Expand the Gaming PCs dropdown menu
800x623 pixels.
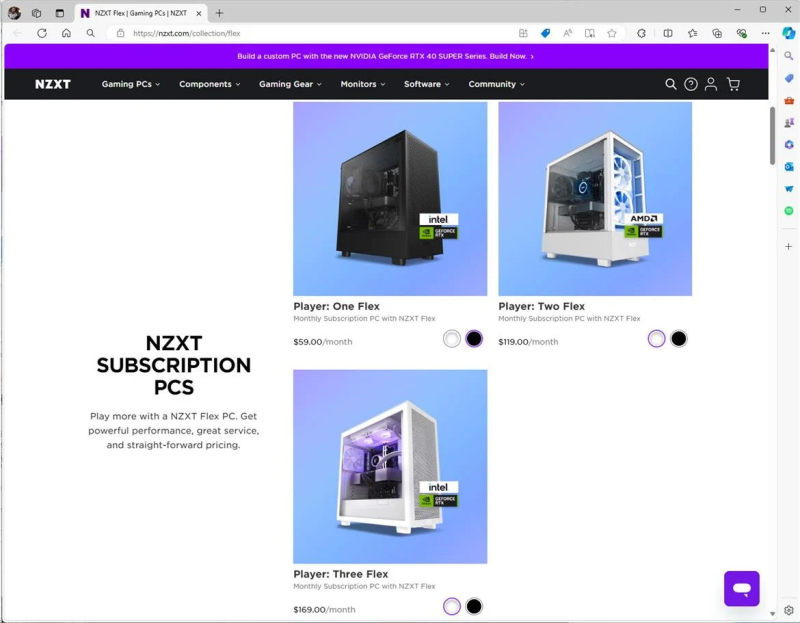coord(131,84)
